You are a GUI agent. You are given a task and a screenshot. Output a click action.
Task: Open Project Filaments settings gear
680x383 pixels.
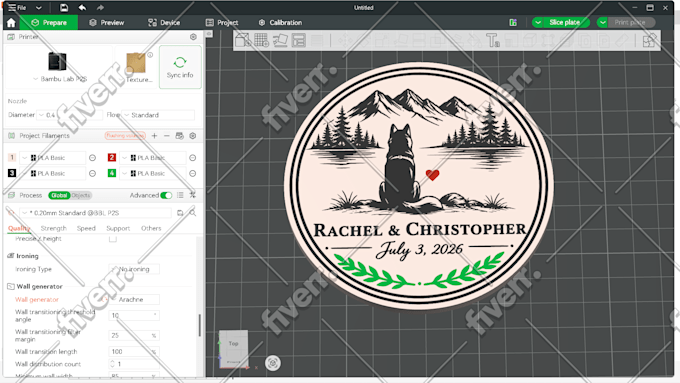[x=193, y=136]
